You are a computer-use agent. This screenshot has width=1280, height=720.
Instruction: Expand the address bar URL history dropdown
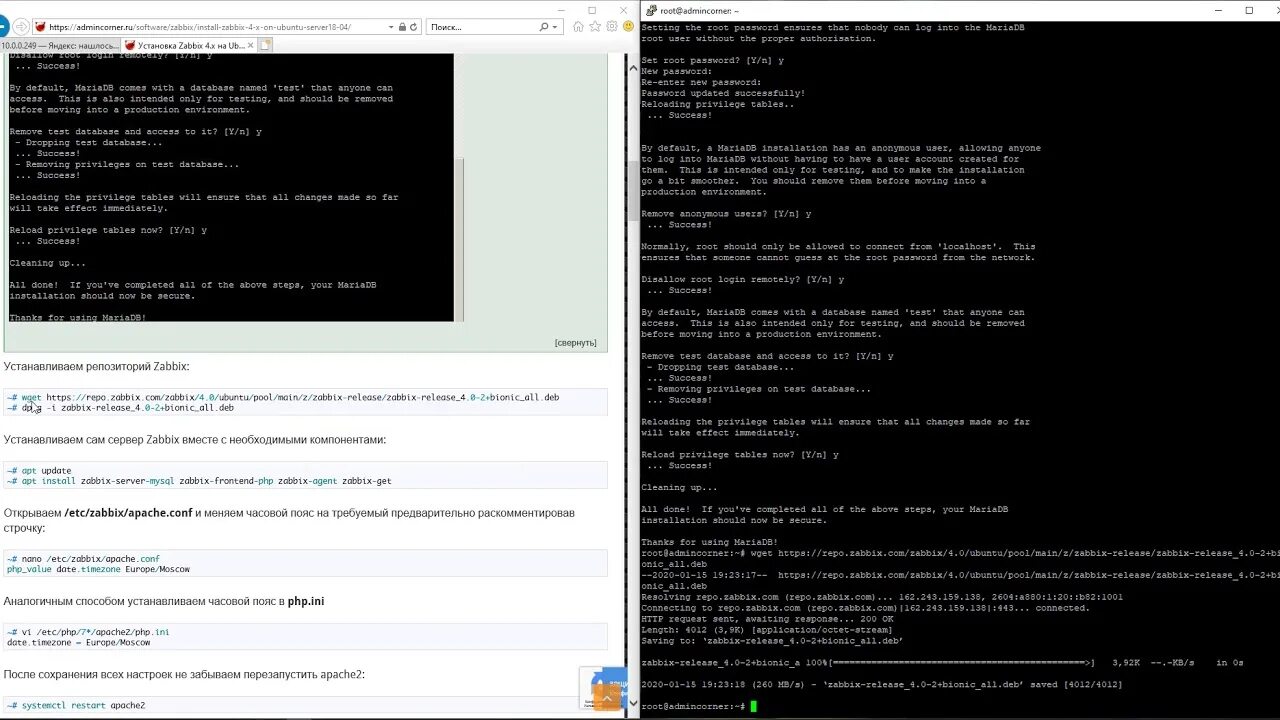[391, 27]
